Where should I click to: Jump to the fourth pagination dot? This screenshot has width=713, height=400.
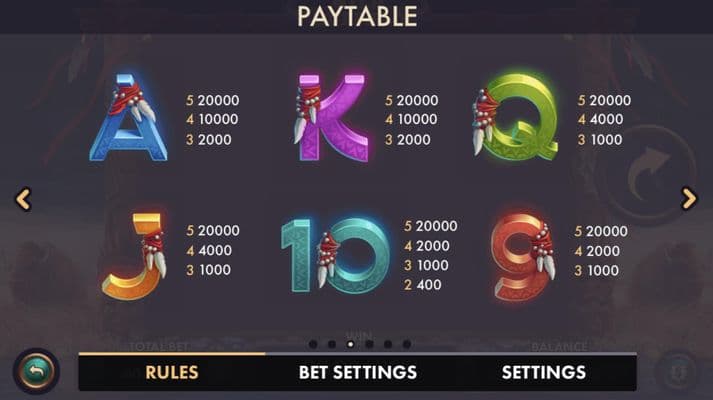coord(369,344)
